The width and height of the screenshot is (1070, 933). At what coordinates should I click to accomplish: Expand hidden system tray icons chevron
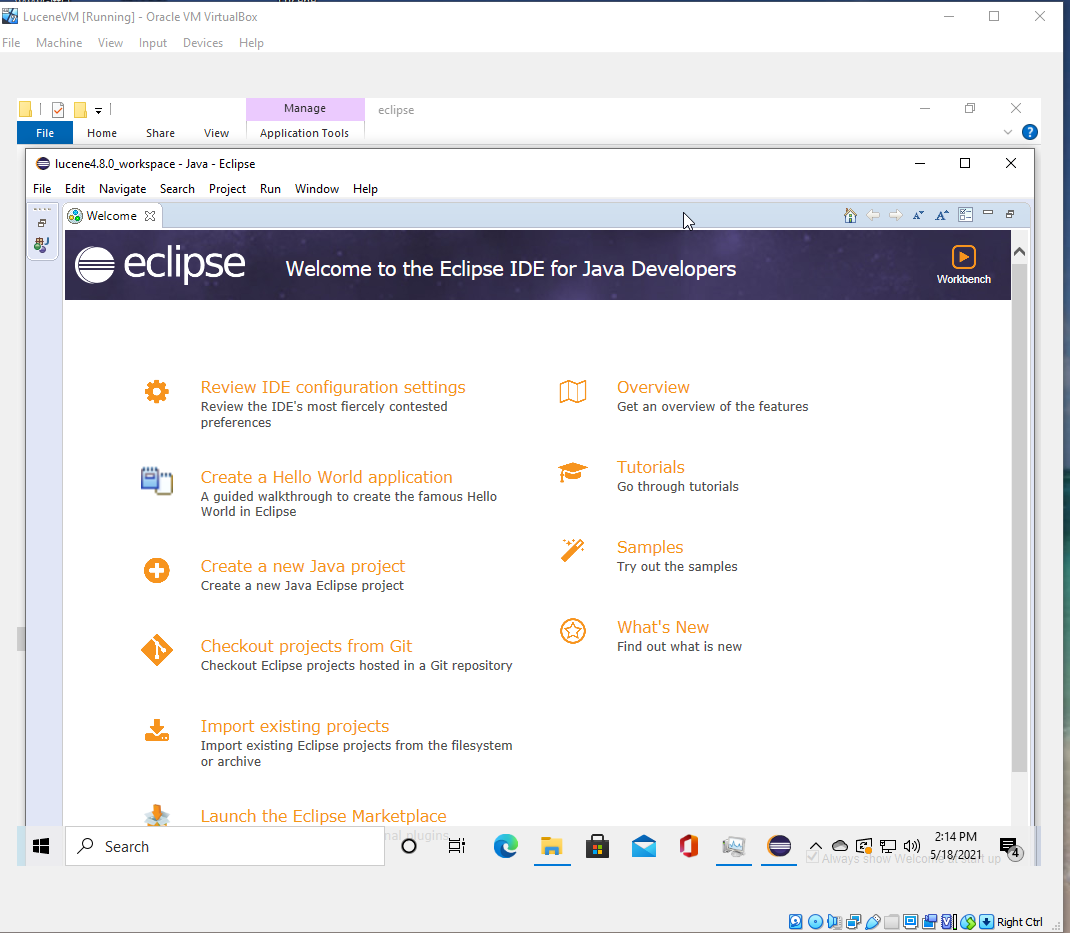pyautogui.click(x=816, y=846)
